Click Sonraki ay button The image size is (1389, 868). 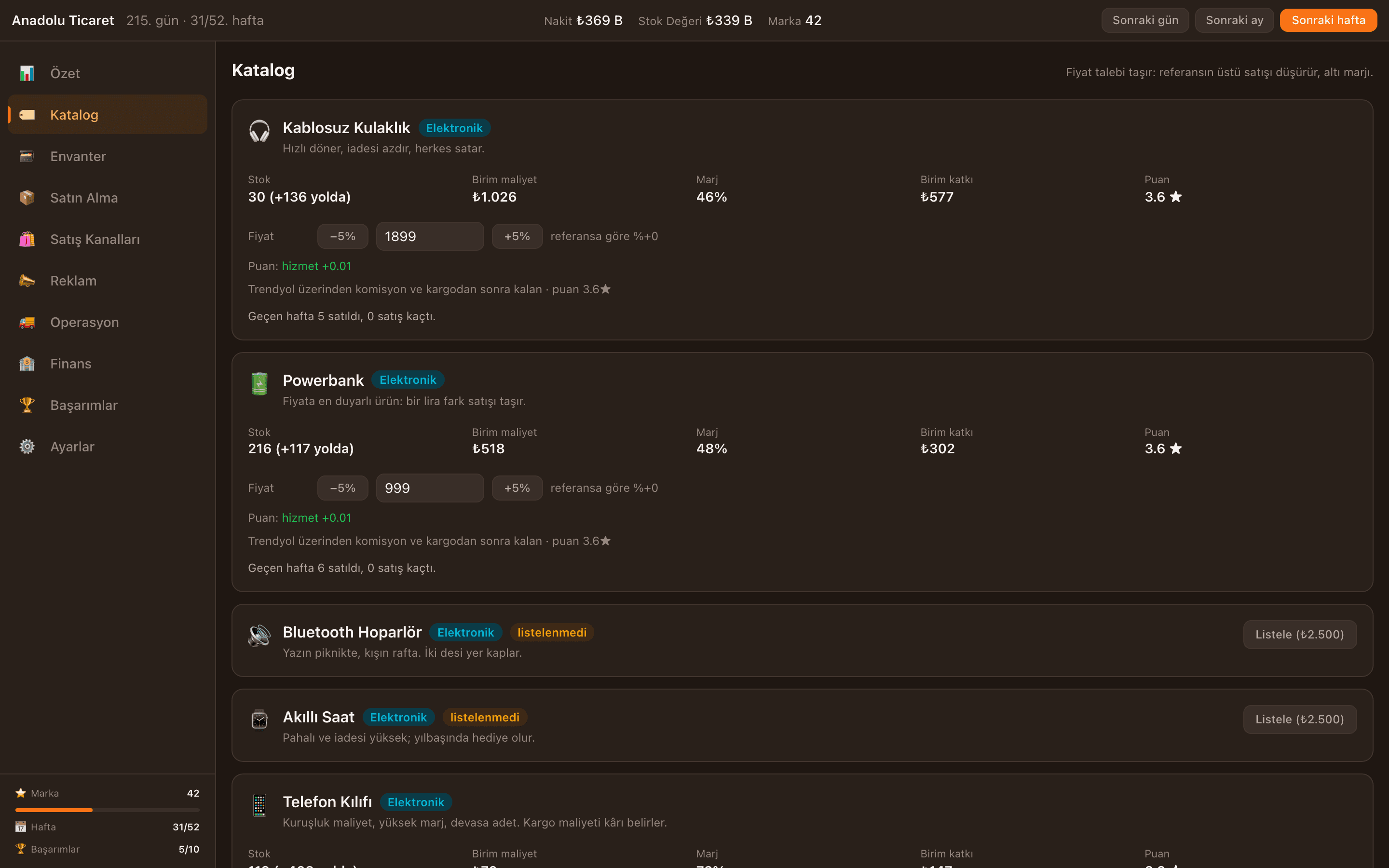tap(1234, 20)
